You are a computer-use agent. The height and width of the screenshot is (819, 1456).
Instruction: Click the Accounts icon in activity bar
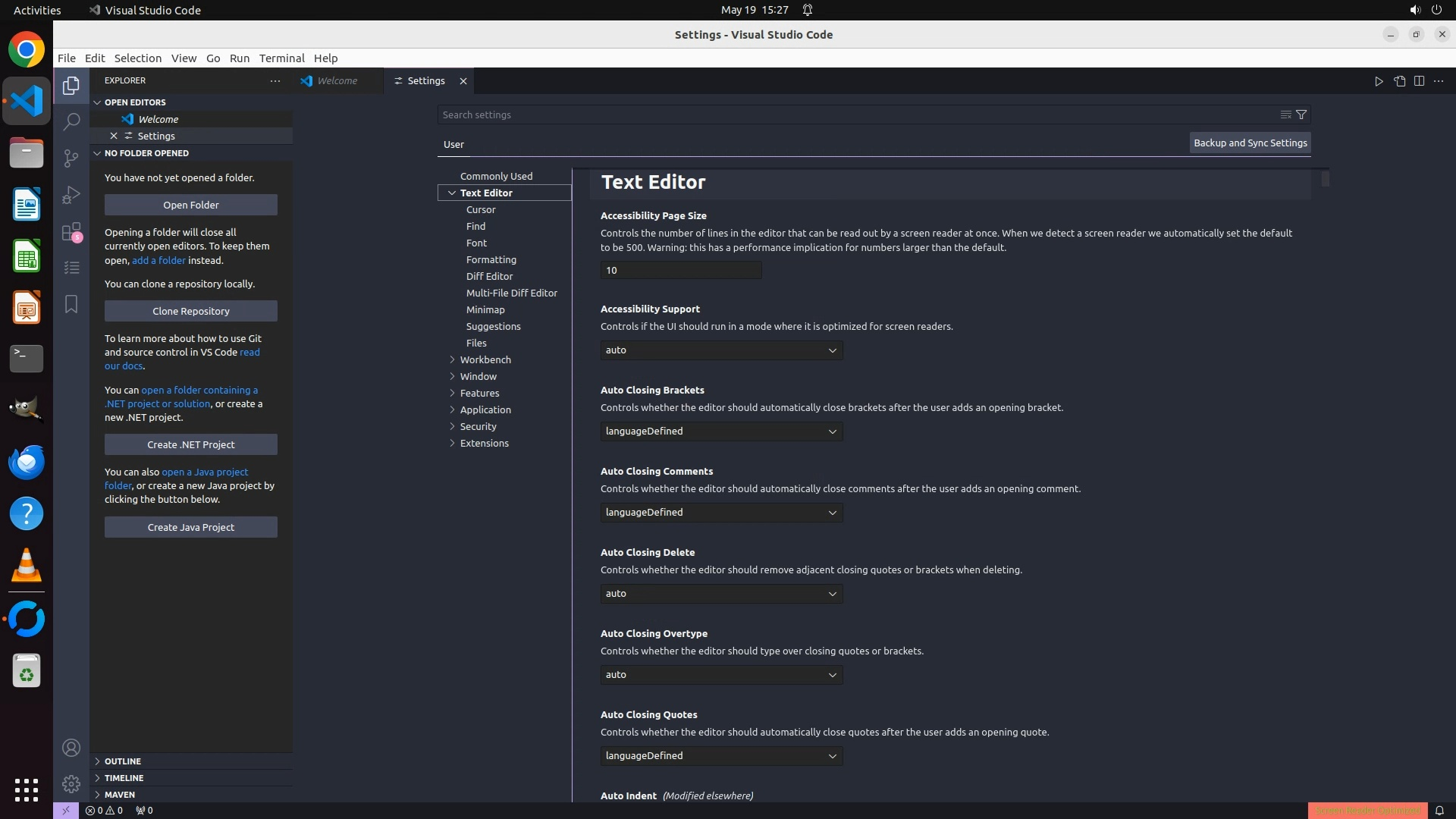tap(71, 748)
